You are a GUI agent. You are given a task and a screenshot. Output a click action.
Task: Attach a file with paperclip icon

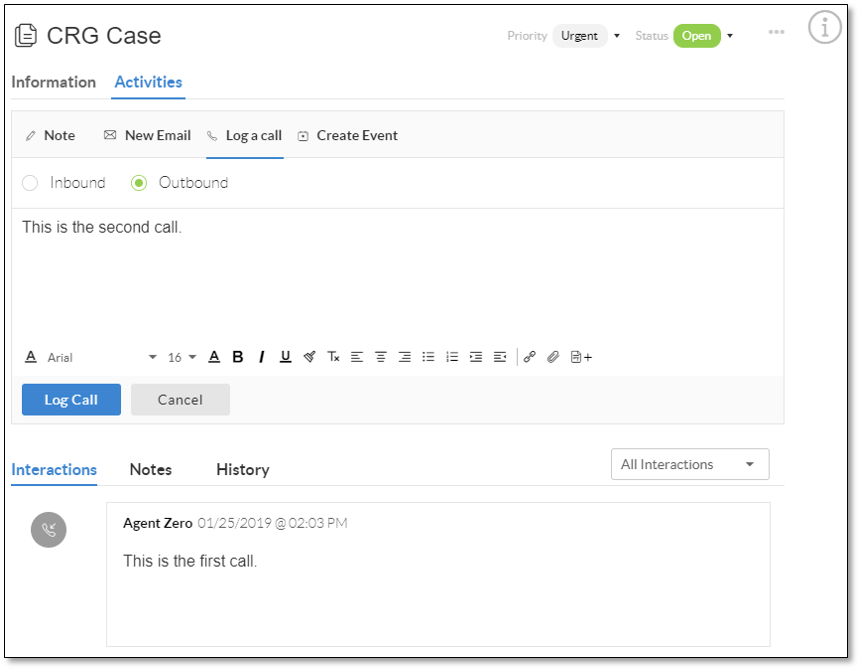553,357
